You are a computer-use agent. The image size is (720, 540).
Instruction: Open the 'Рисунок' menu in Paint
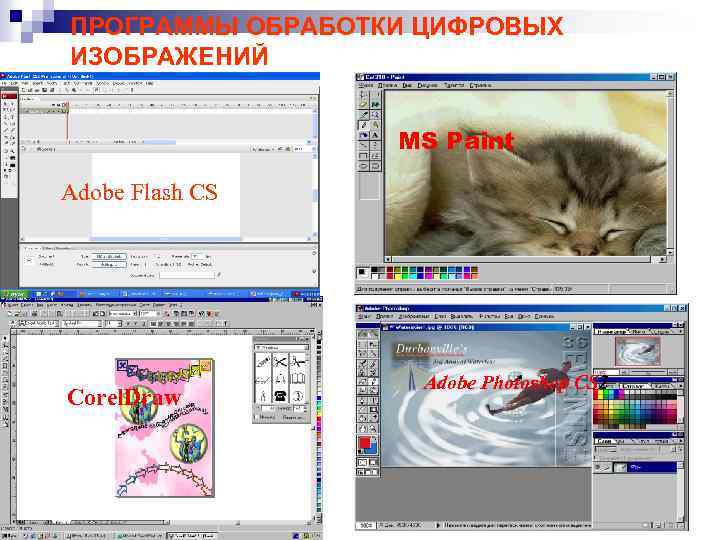click(427, 85)
